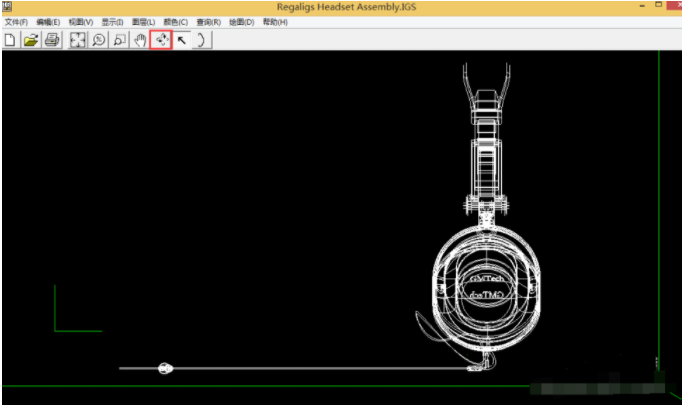This screenshot has width=683, height=405.
Task: Minimize the Regaligs Headset Assembly window
Action: pos(642,6)
